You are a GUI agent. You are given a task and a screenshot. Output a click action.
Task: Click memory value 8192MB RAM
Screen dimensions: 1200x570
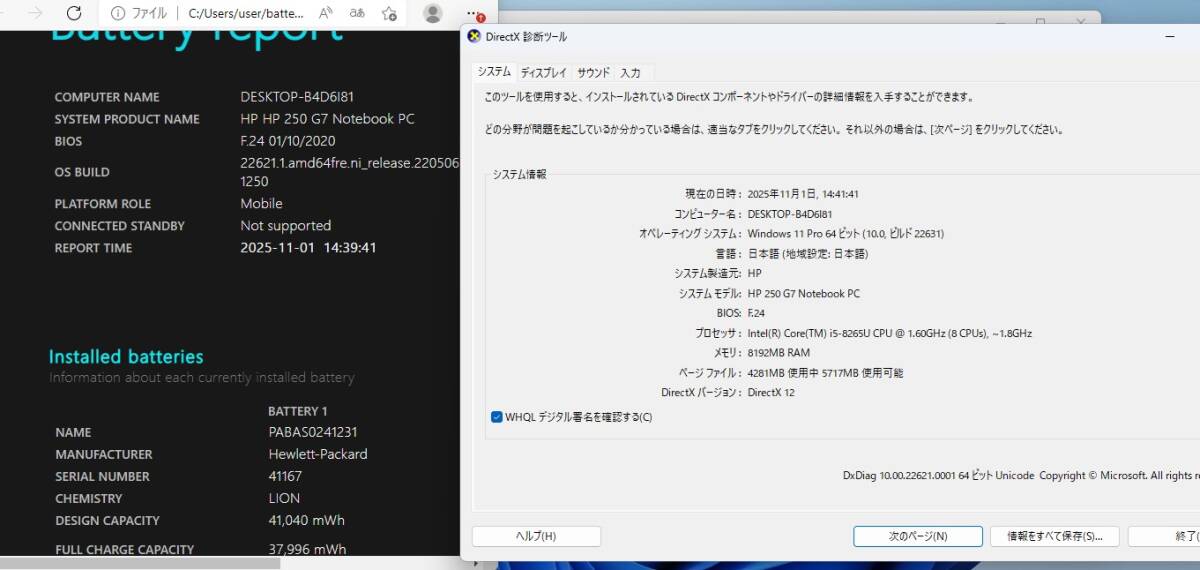click(778, 353)
